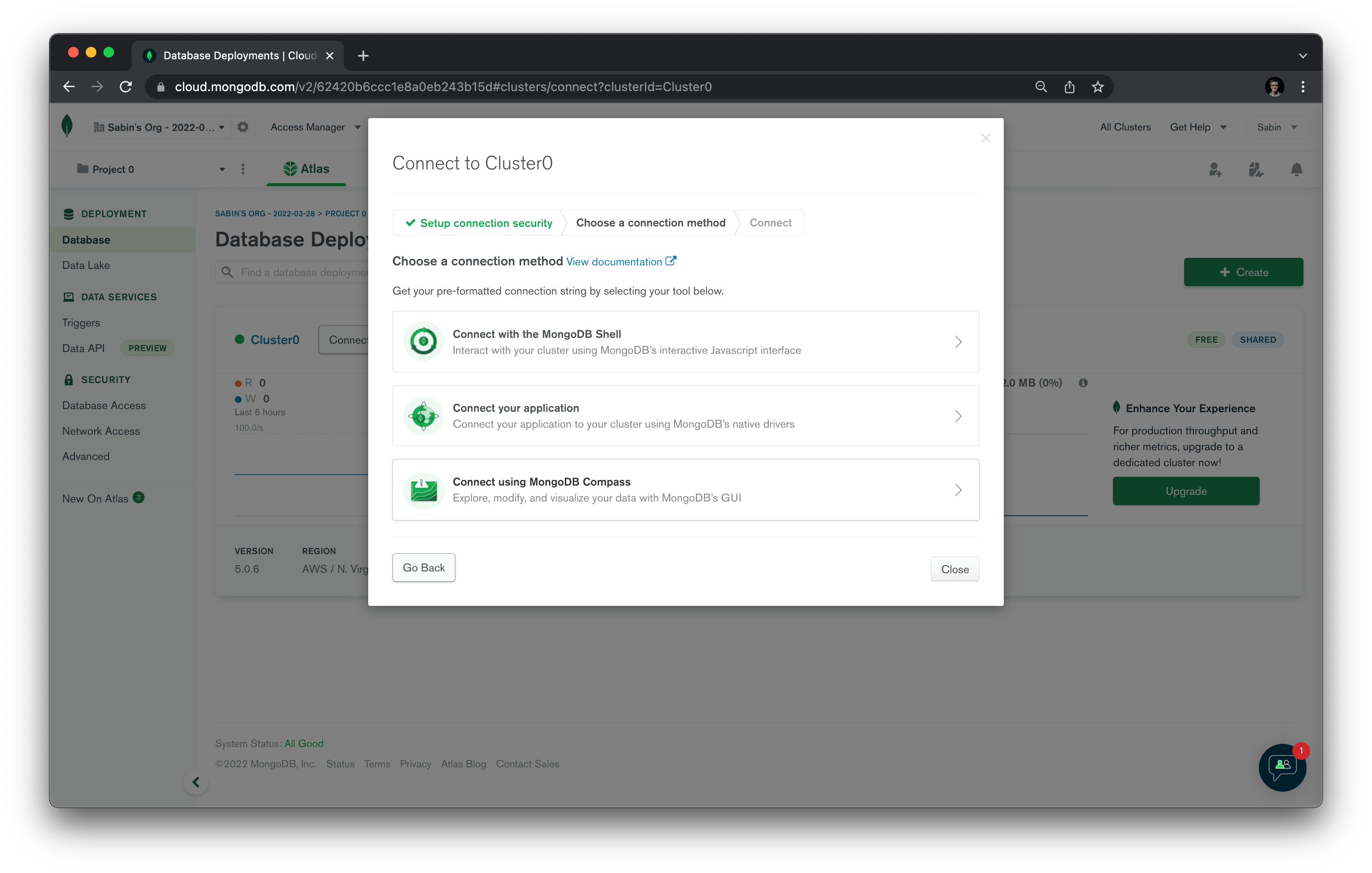
Task: Open the support chat bubble
Action: (1283, 767)
